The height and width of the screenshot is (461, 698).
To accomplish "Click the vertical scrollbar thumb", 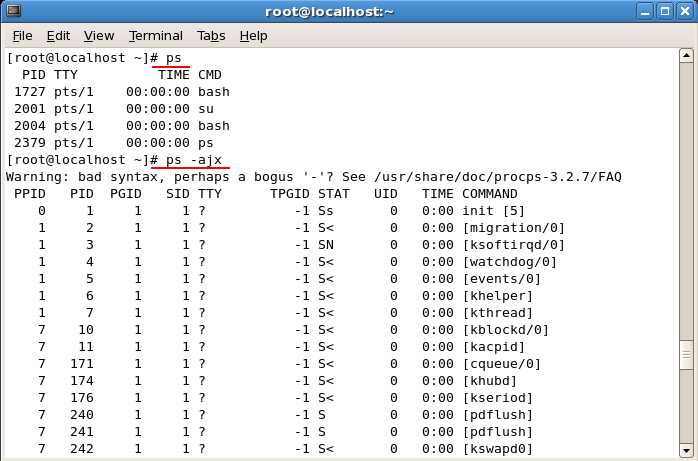I will 686,354.
